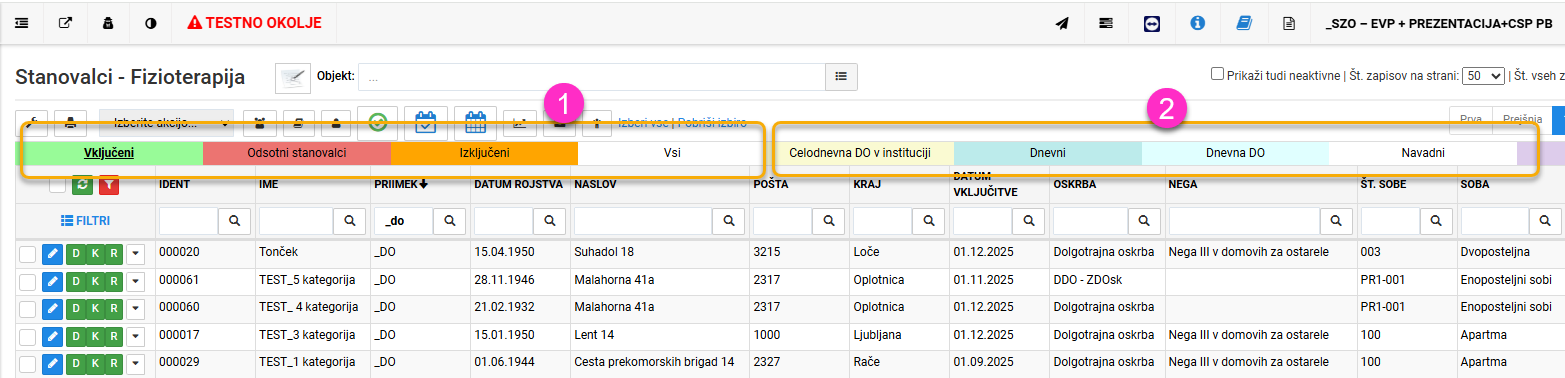Check the checkbox of the Tonček row
This screenshot has height=378, width=1565.
(27, 254)
